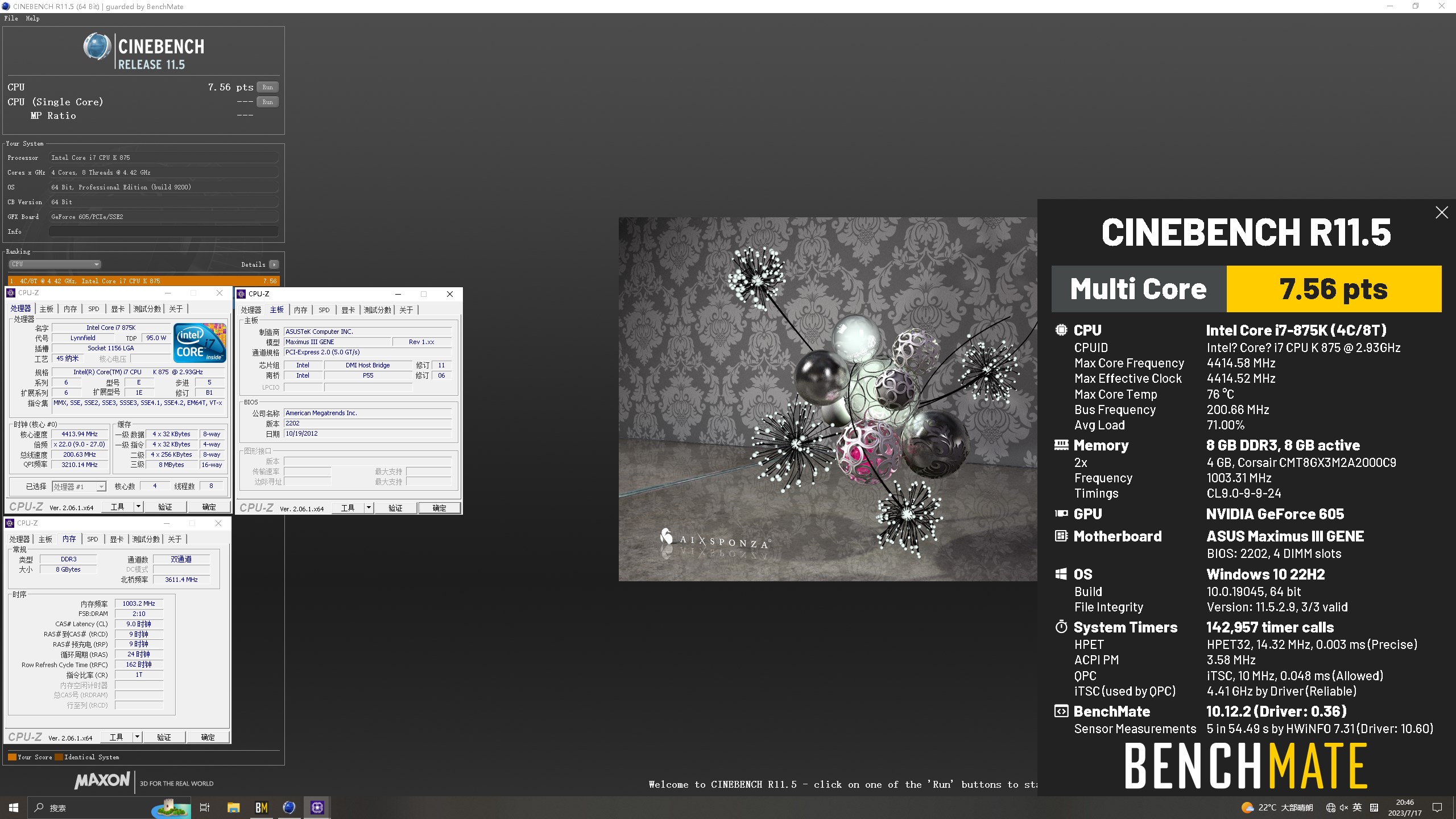Select ranking row 4C/8T @ 4.42 GHz

[x=143, y=281]
